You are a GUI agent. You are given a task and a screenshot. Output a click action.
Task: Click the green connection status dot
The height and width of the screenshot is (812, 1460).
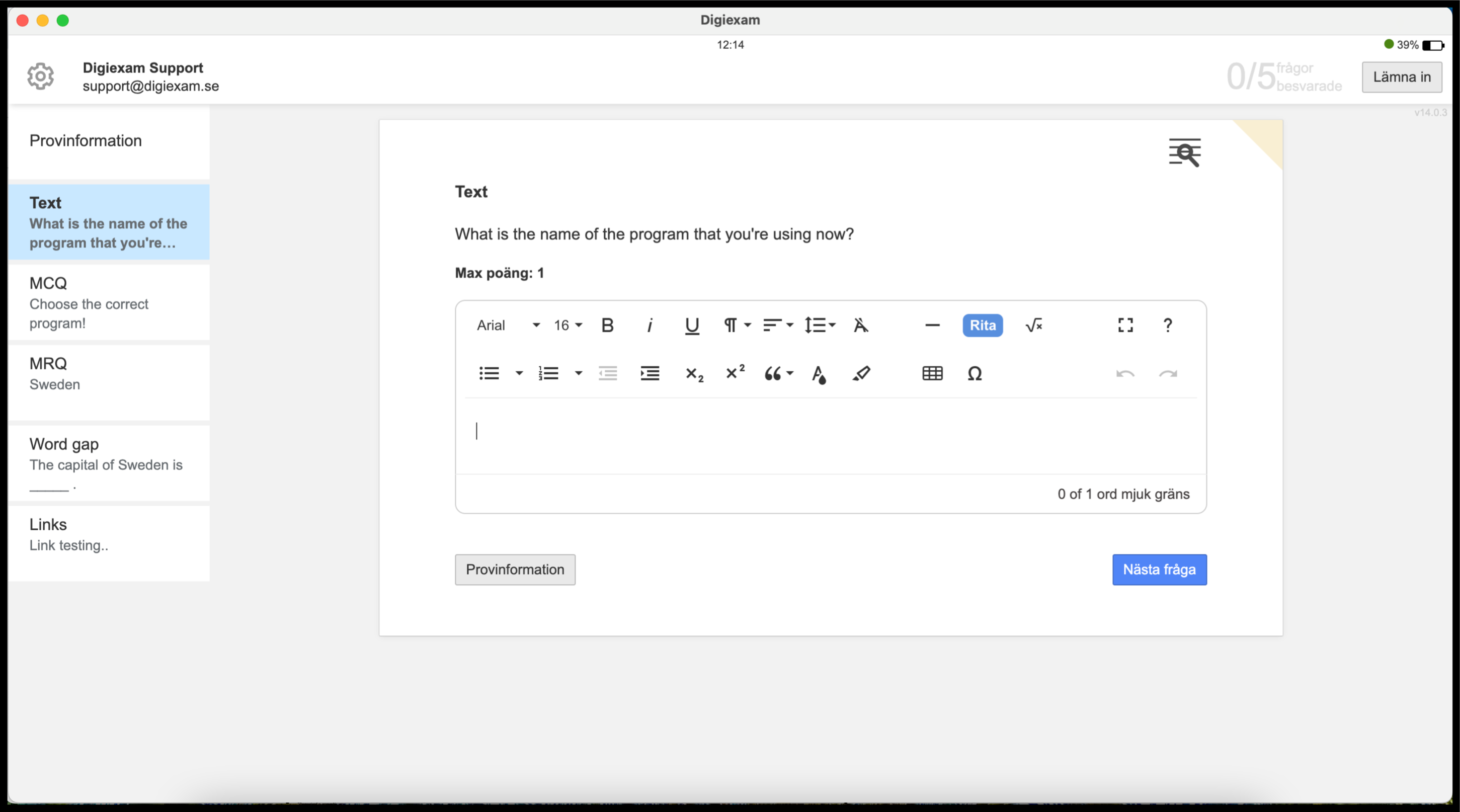(x=1389, y=44)
